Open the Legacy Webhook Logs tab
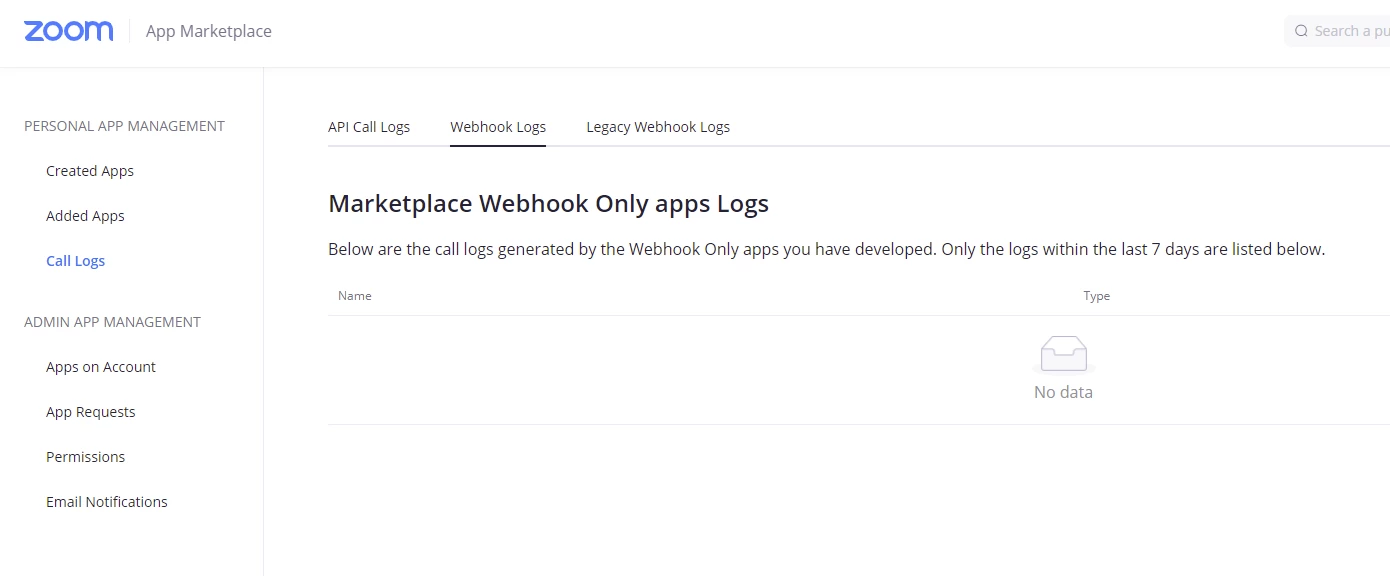This screenshot has height=576, width=1390. tap(658, 127)
